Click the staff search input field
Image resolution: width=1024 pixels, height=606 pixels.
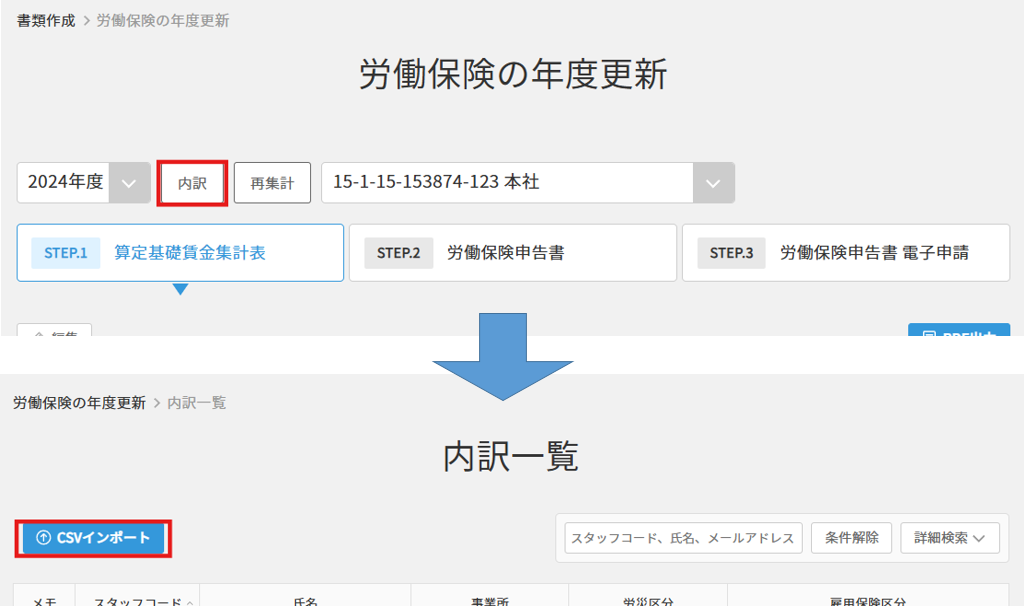tap(681, 537)
